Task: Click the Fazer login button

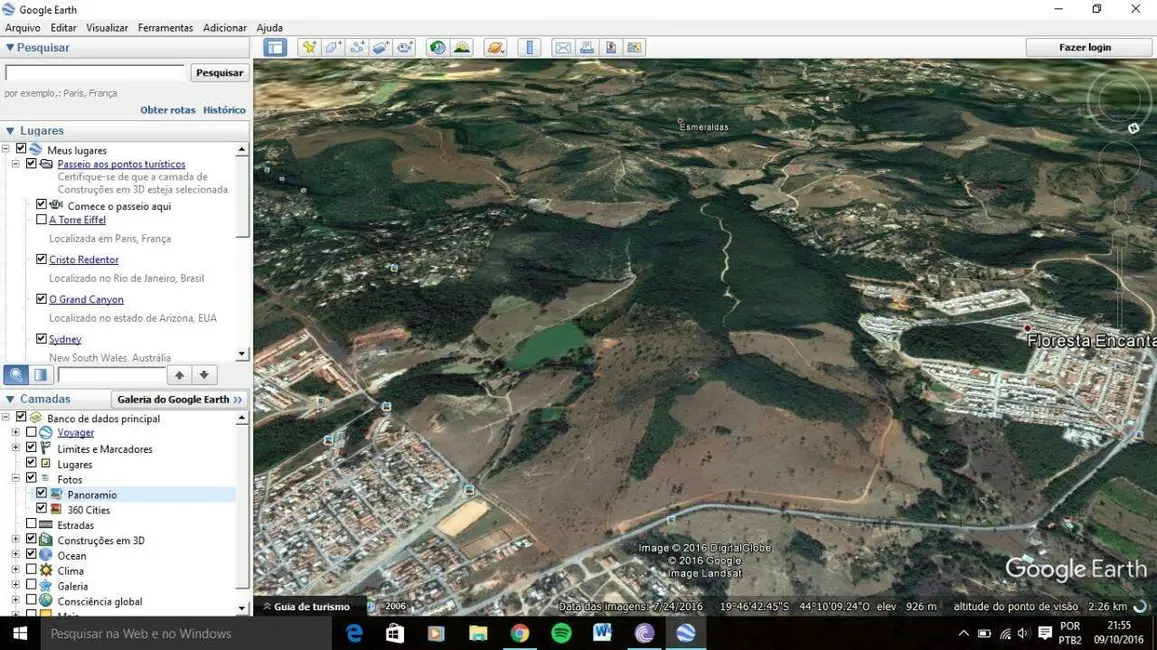Action: point(1085,47)
